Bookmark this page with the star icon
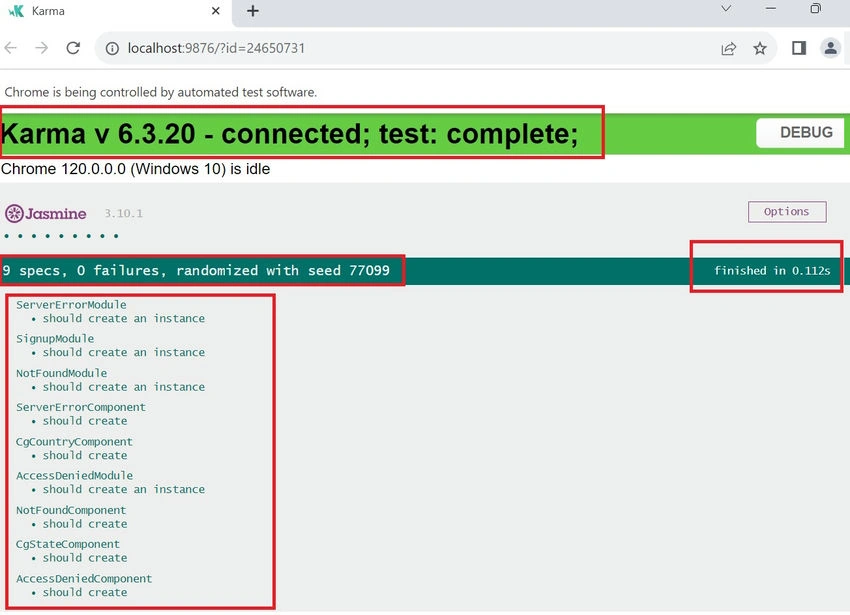 tap(760, 49)
